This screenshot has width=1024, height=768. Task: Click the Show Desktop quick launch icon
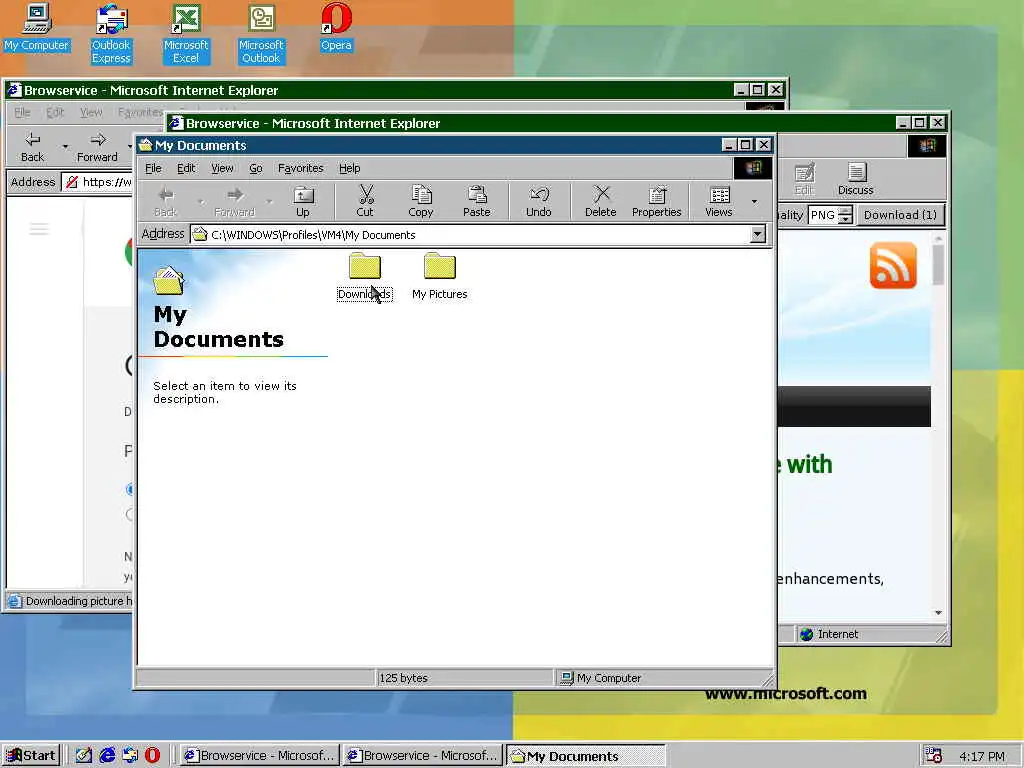[84, 755]
